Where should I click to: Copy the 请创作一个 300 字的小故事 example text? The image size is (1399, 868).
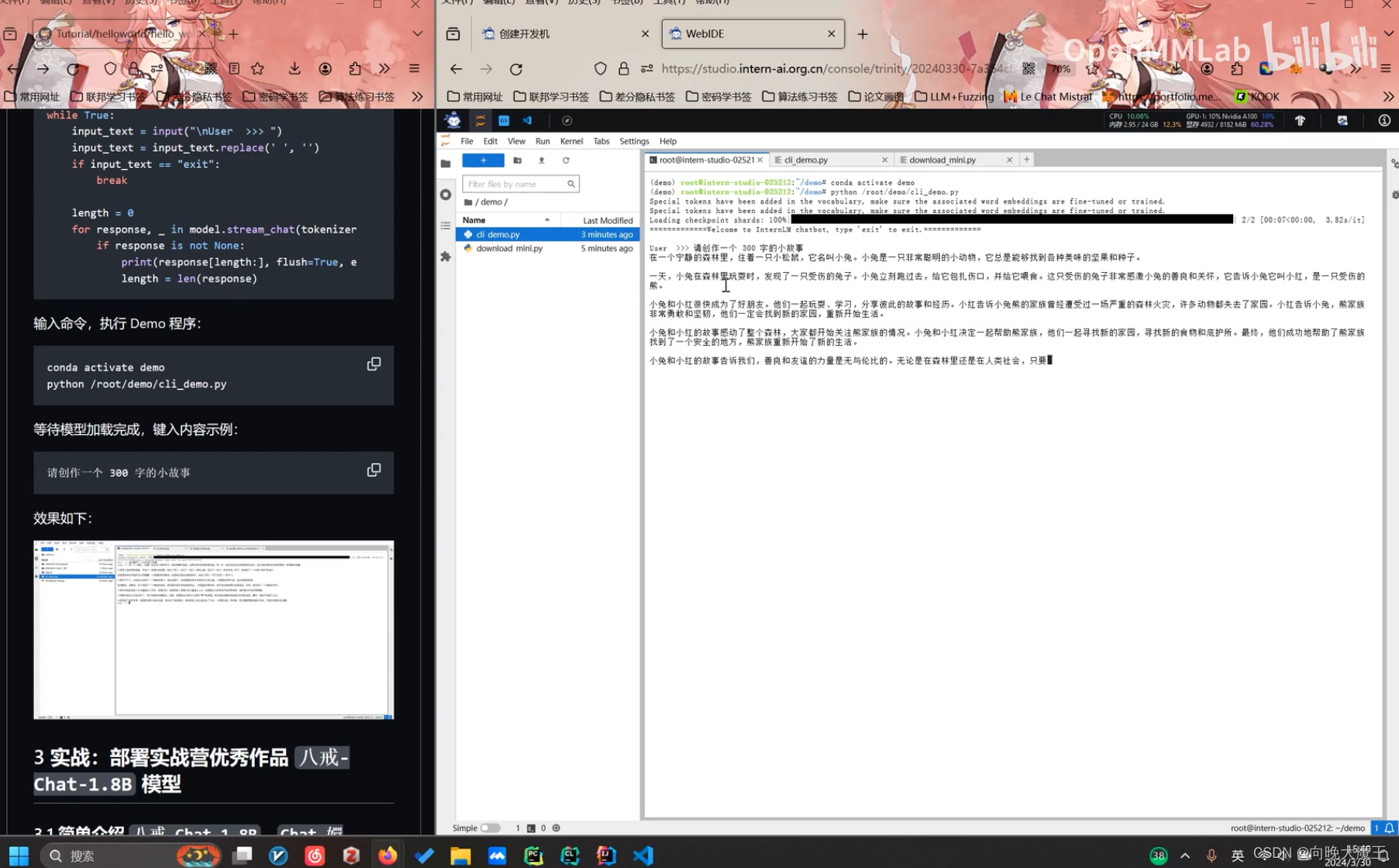[374, 470]
